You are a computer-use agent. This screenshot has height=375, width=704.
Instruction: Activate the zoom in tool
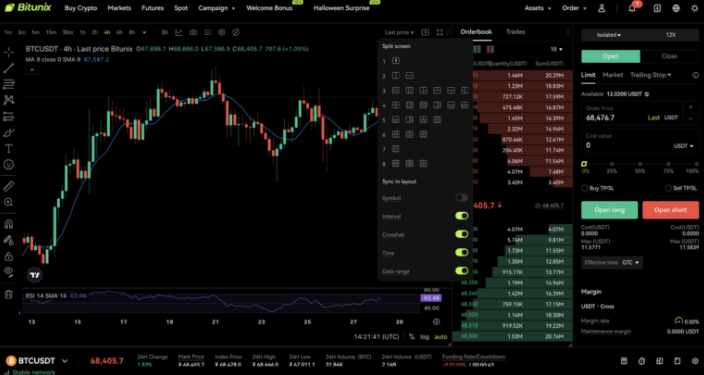[9, 203]
